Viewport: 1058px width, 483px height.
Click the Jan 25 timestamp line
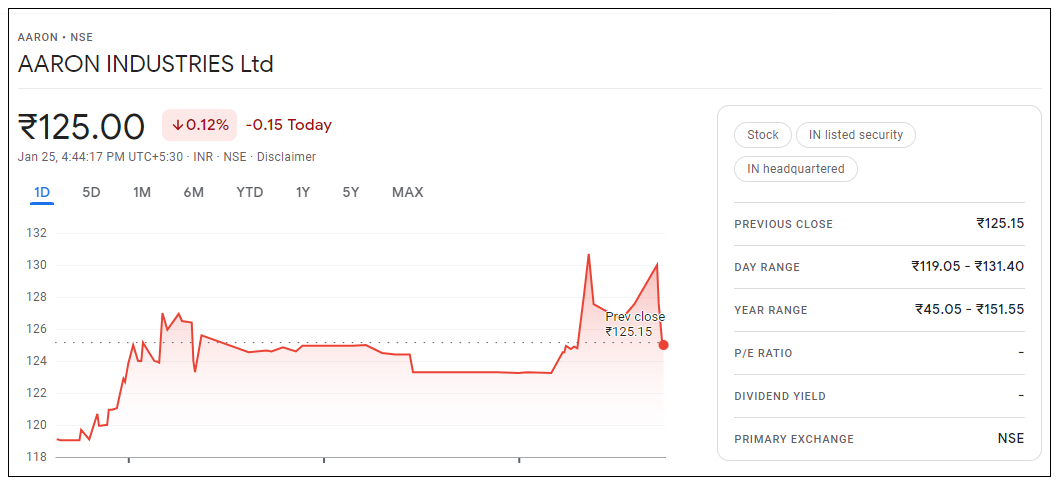[167, 157]
